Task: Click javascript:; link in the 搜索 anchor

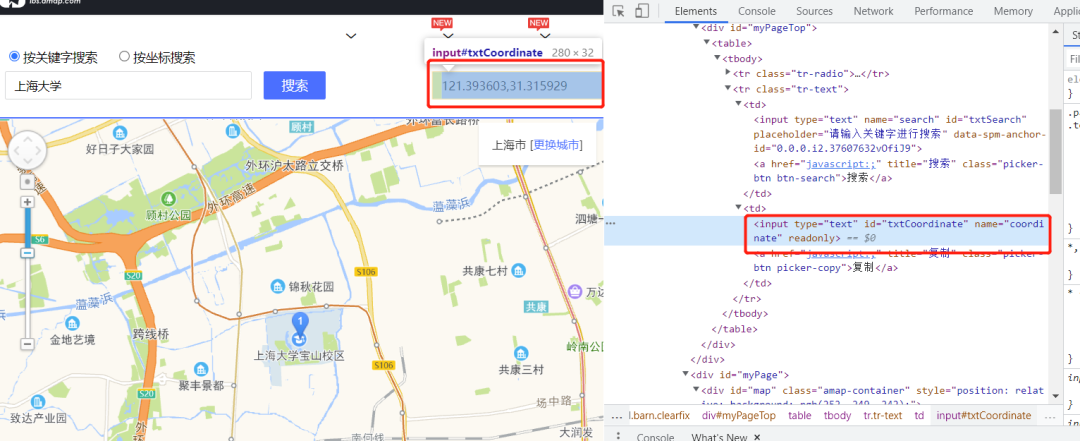Action: (x=840, y=164)
